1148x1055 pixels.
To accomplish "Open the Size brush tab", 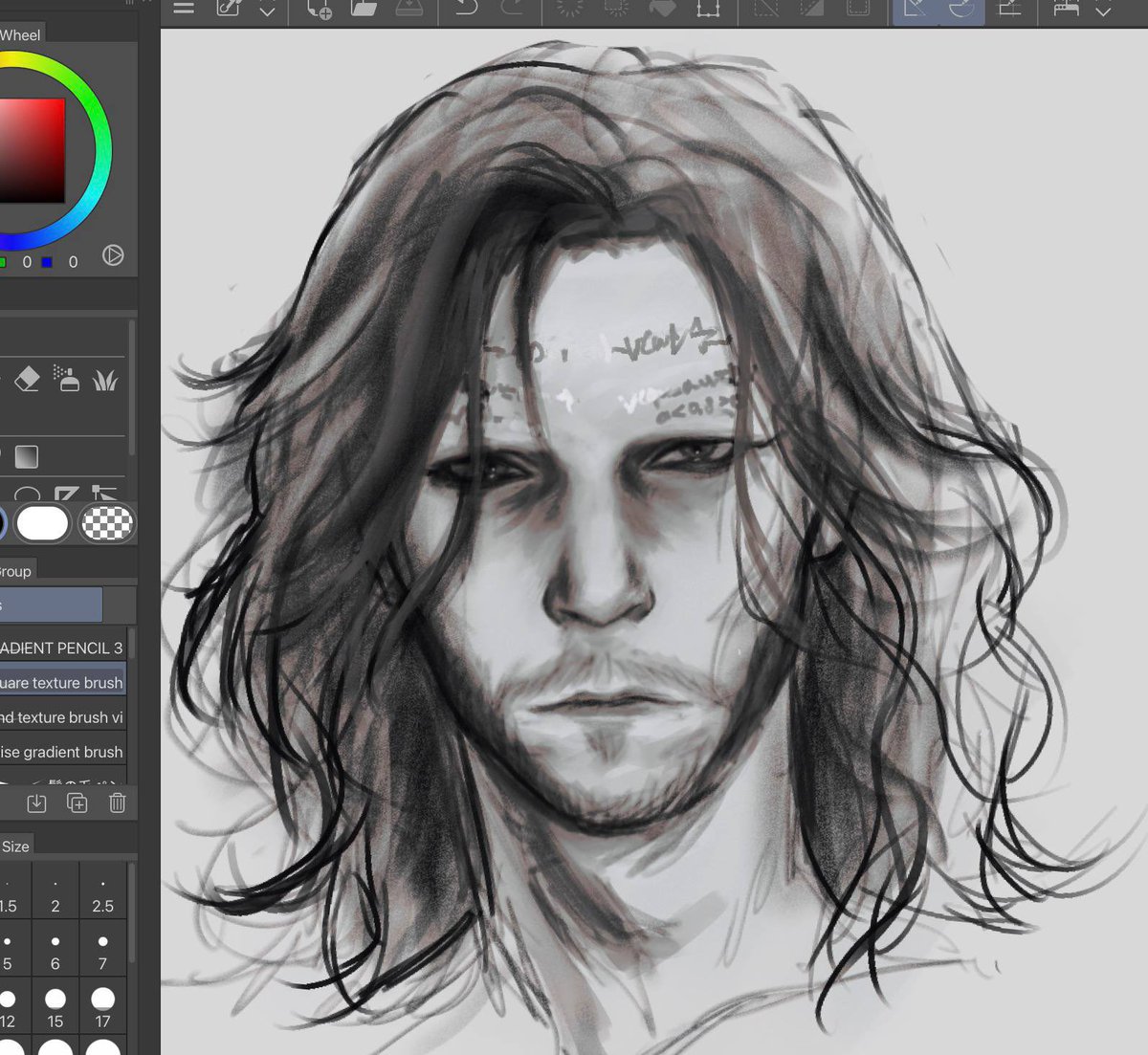I will [15, 846].
